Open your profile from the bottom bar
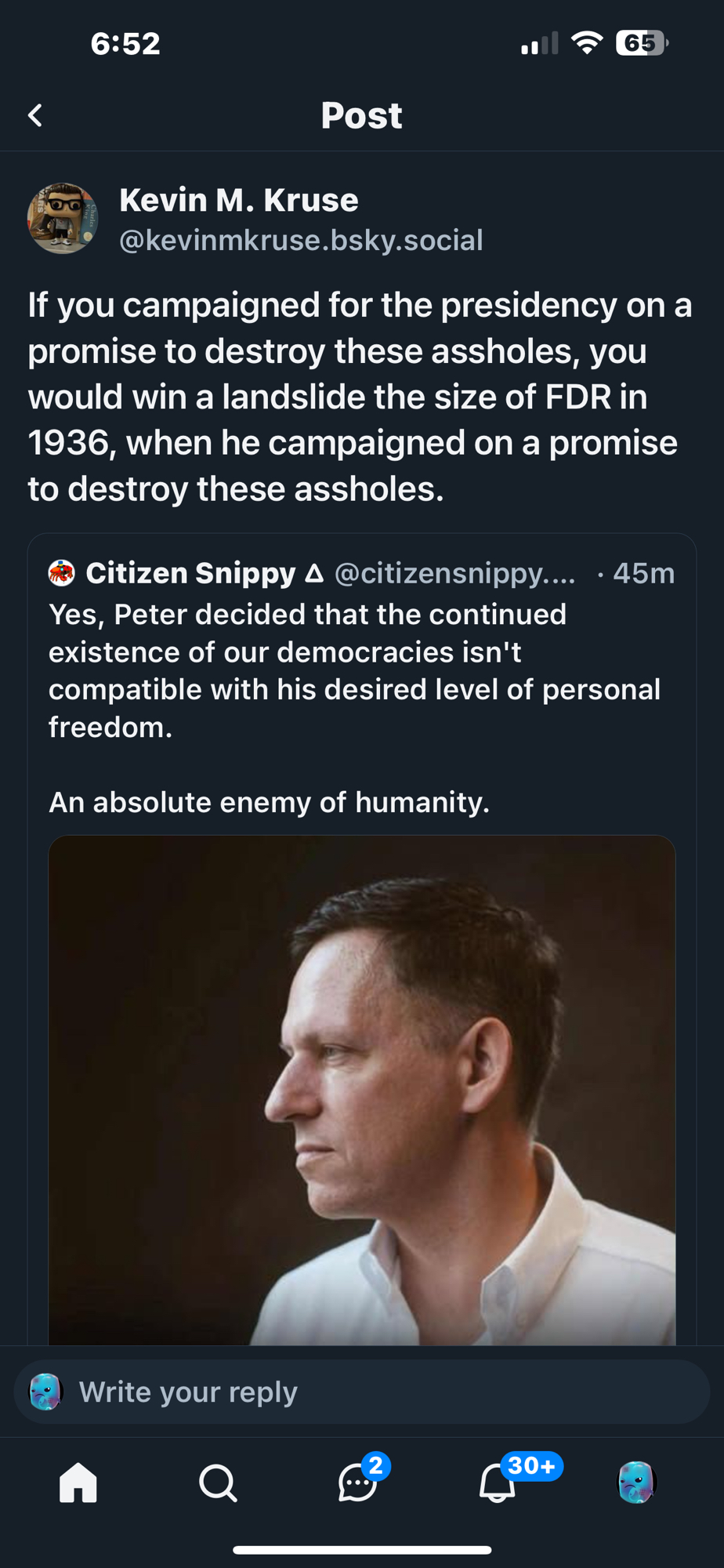This screenshot has width=724, height=1568. pos(636,1483)
